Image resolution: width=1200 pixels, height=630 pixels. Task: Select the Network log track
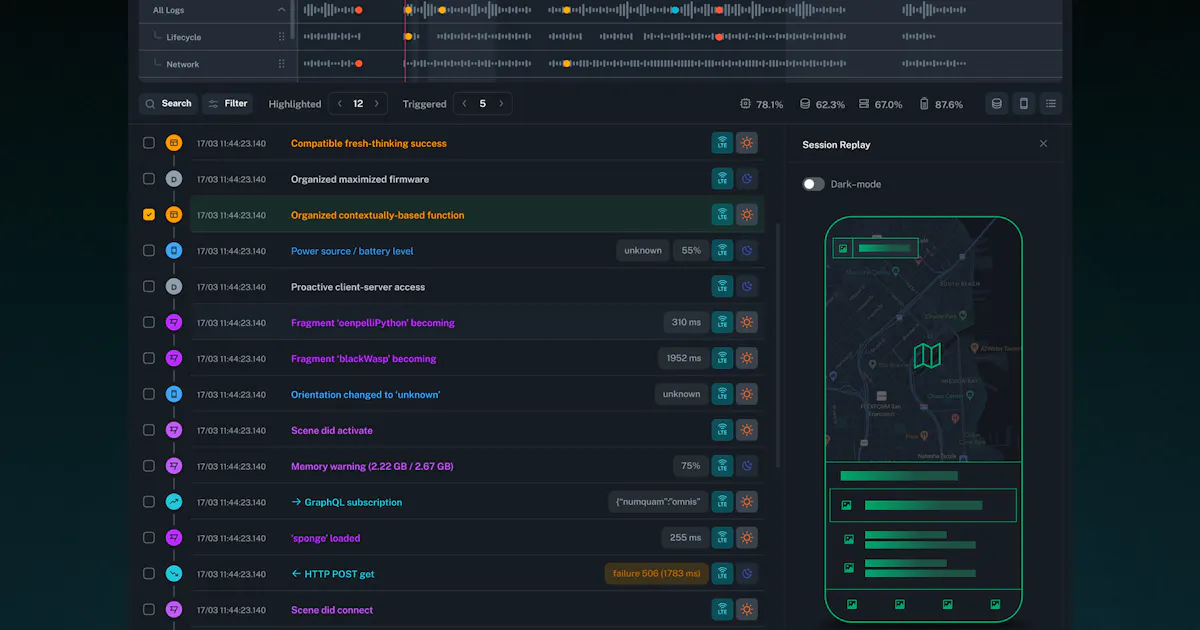pyautogui.click(x=182, y=64)
